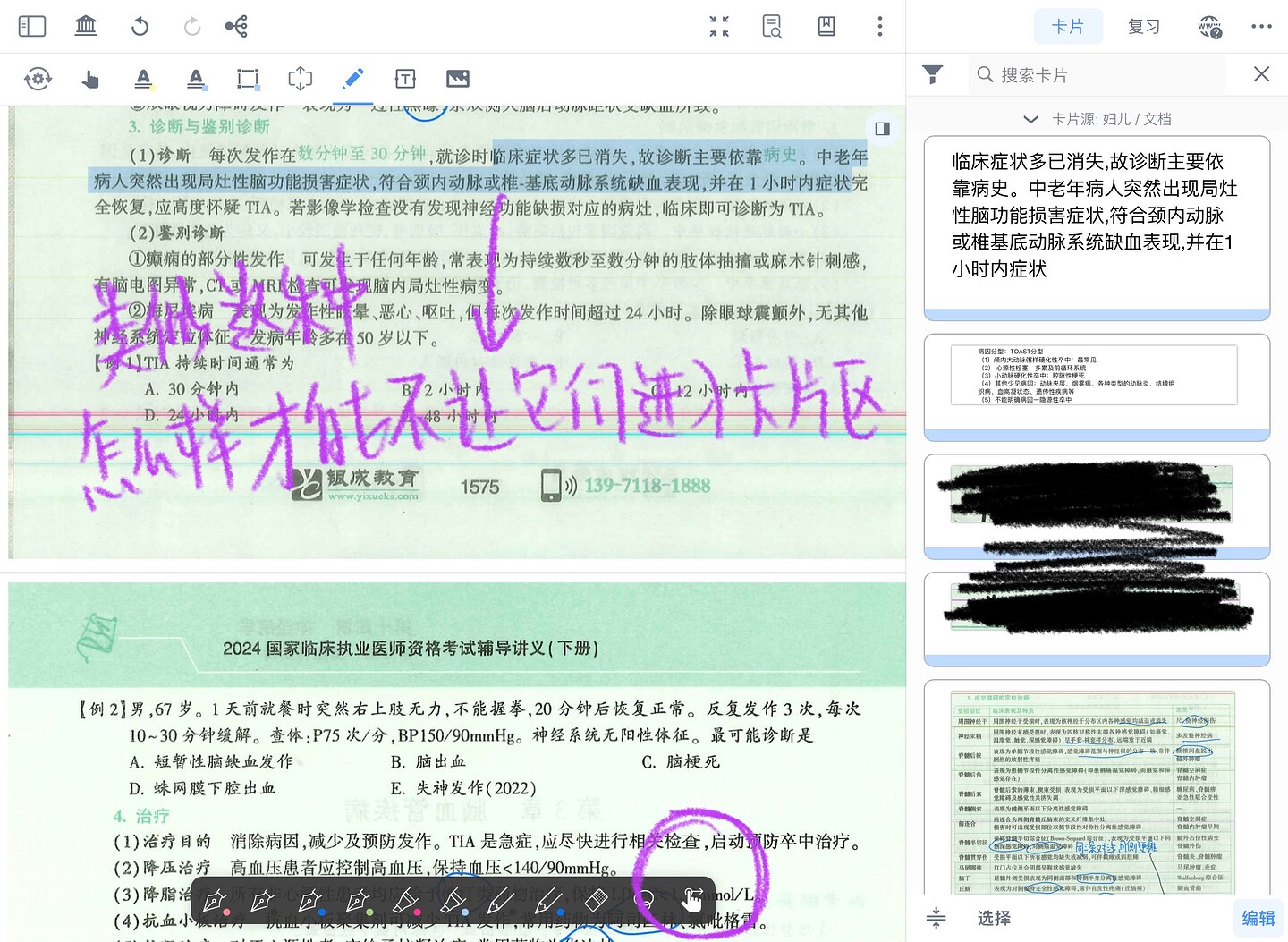Open the www web help icon

1210,27
